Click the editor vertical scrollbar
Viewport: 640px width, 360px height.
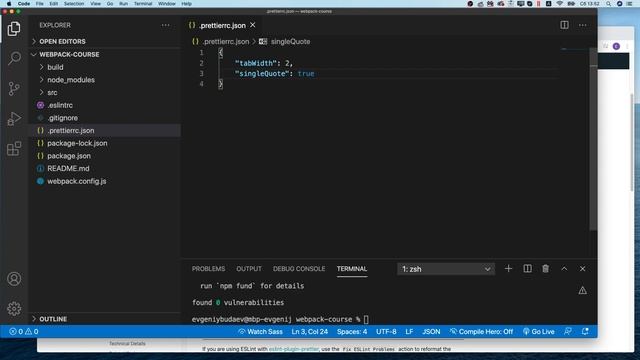coord(593,139)
